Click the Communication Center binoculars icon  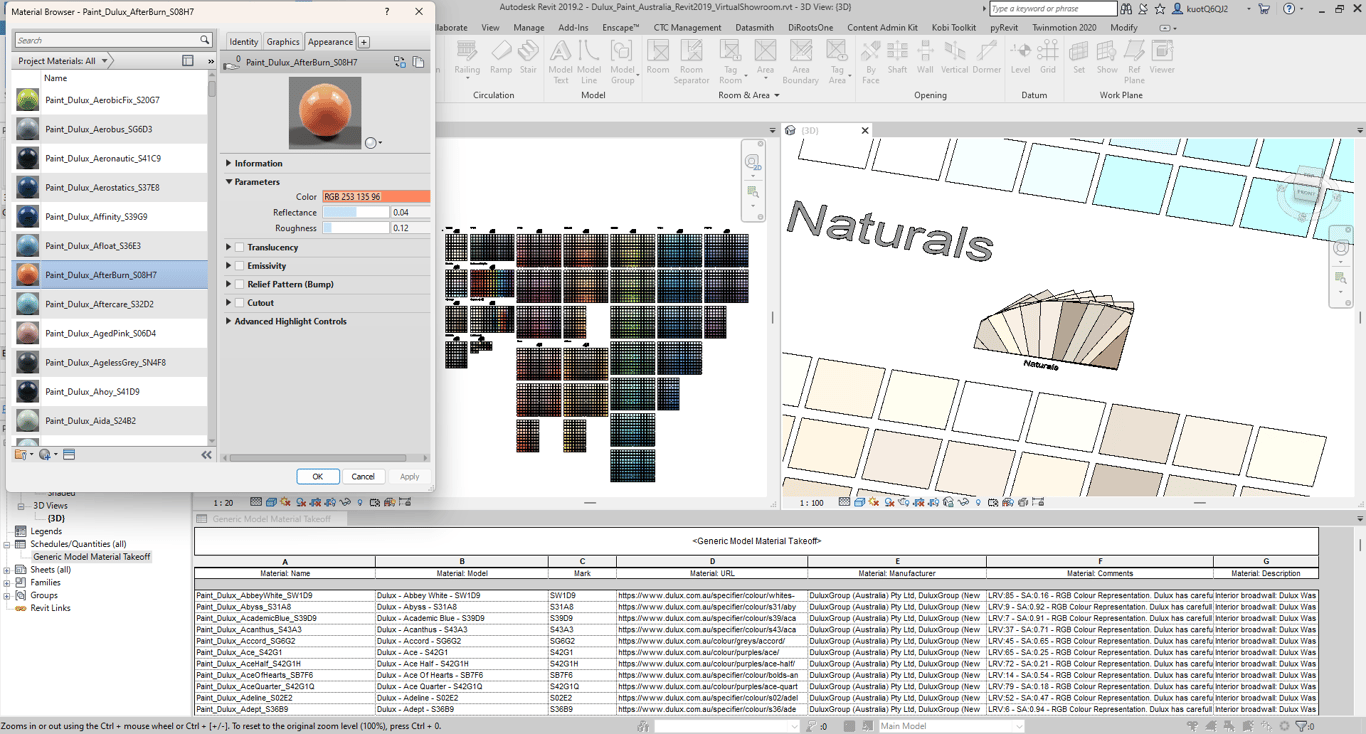1126,9
